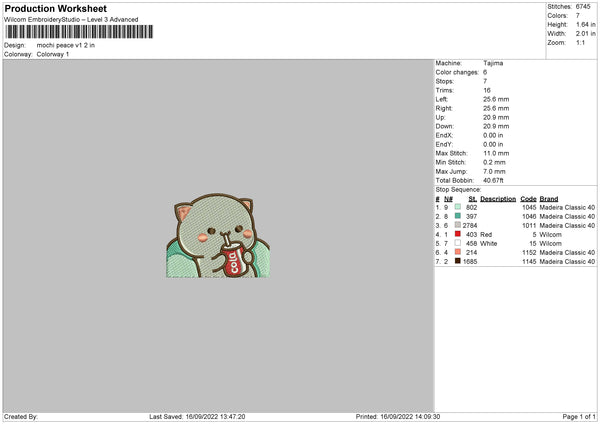The height and width of the screenshot is (424, 600).
Task: Select the dark brown swatch with 1685 stitches
Action: [x=458, y=261]
